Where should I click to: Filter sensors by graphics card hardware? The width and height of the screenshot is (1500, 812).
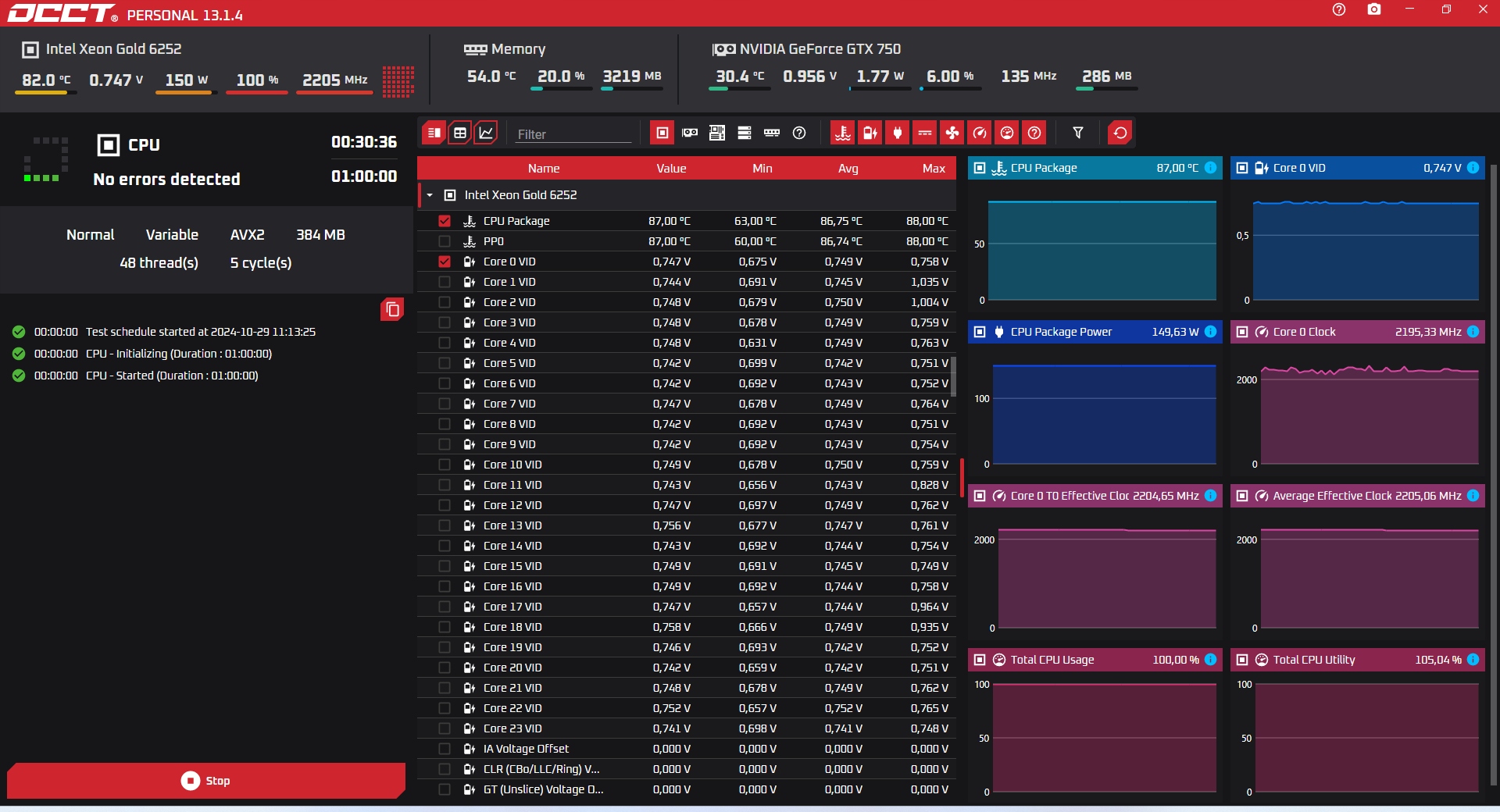[690, 133]
